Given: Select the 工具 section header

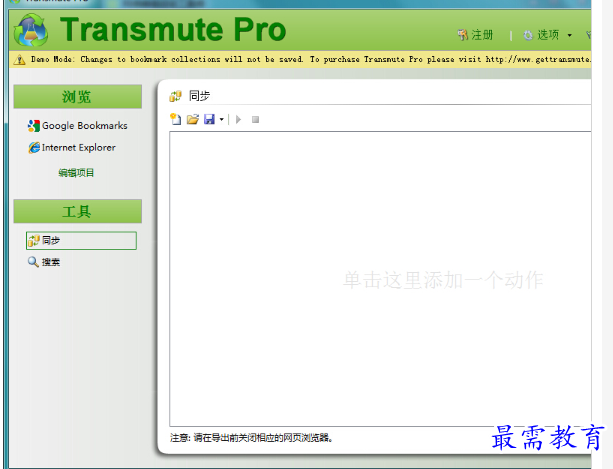Looking at the screenshot, I should 77,211.
